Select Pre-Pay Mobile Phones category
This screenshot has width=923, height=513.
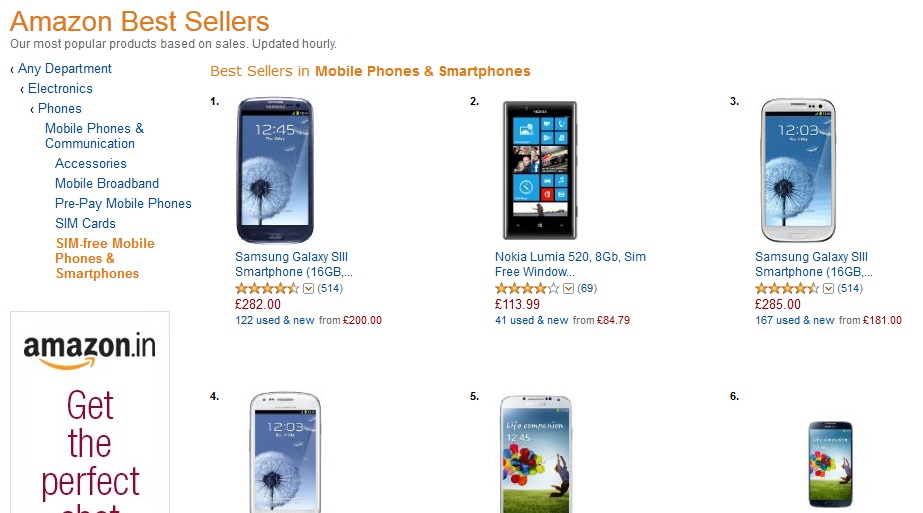point(123,204)
